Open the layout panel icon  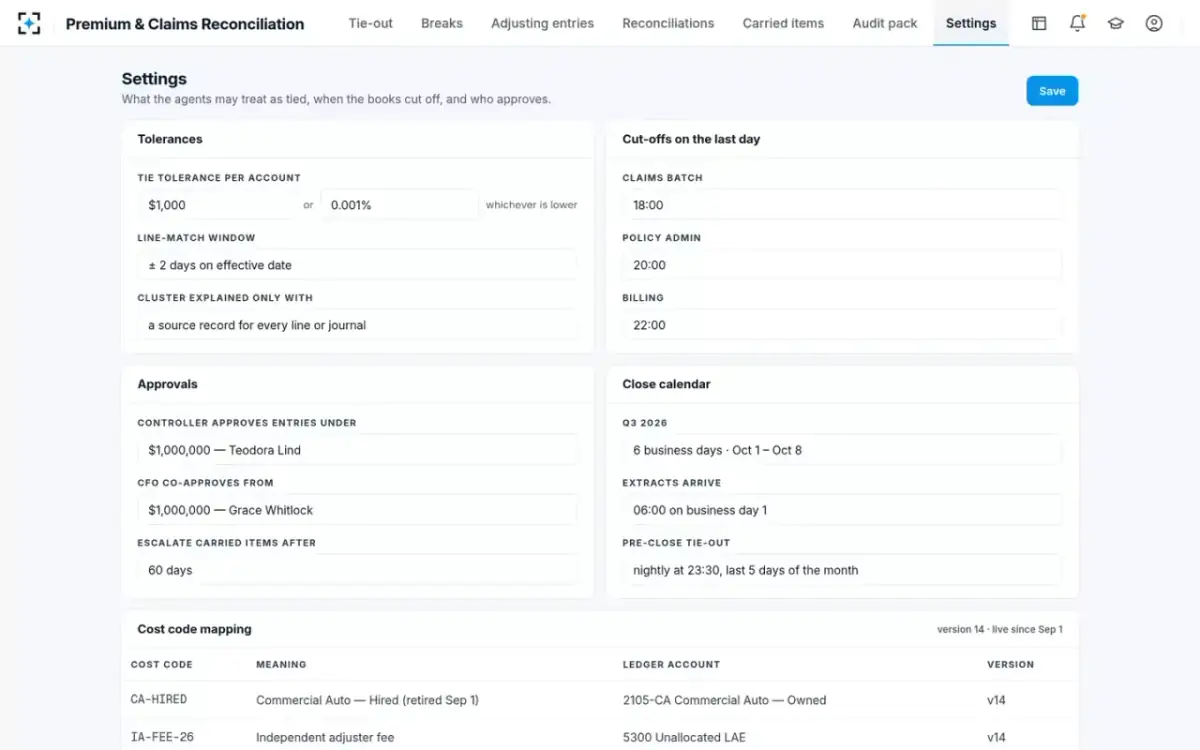[1039, 23]
